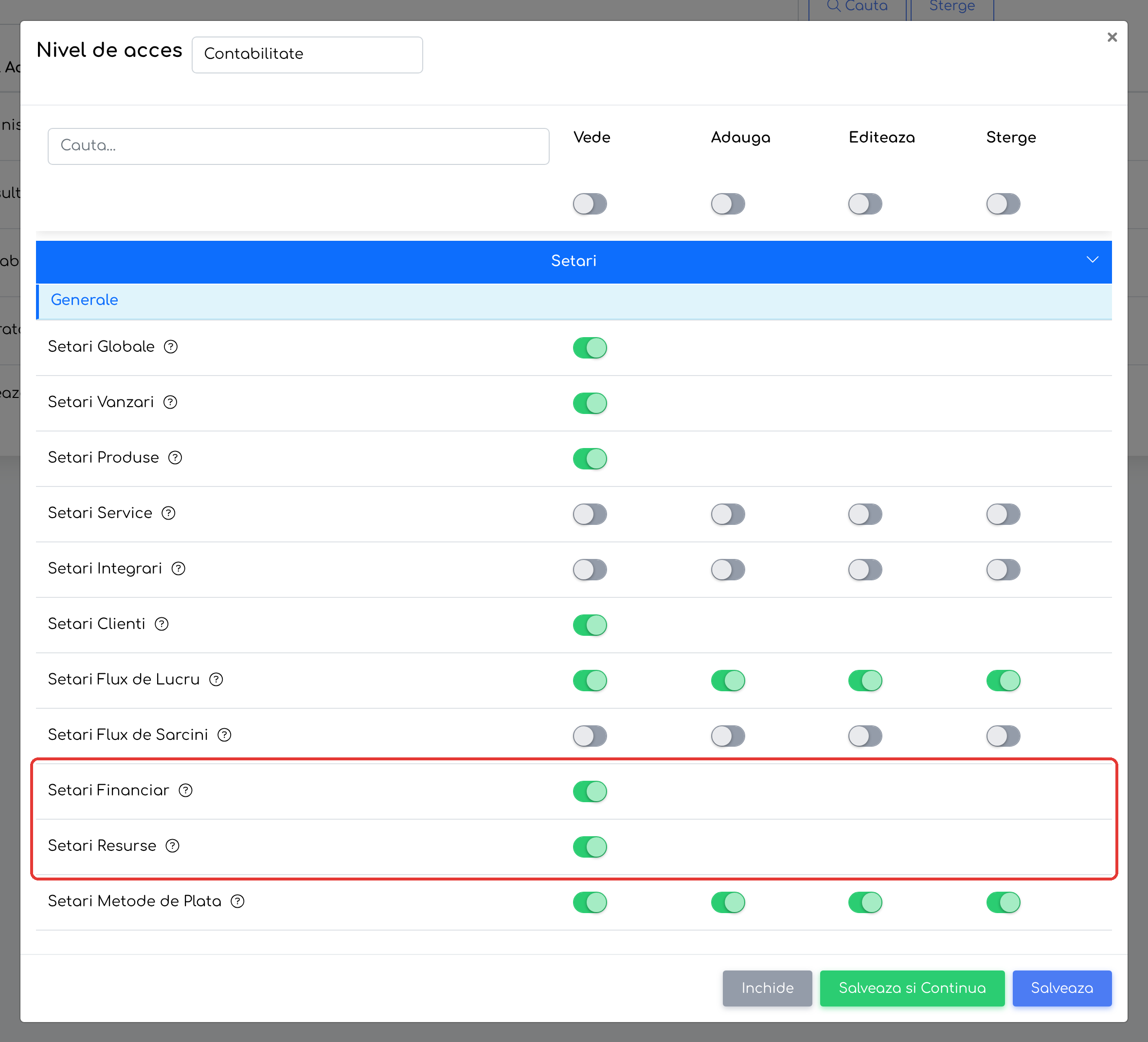Disable Editeaza for Setari Metode de Plata
Screen dimensions: 1148x1042
(865, 902)
